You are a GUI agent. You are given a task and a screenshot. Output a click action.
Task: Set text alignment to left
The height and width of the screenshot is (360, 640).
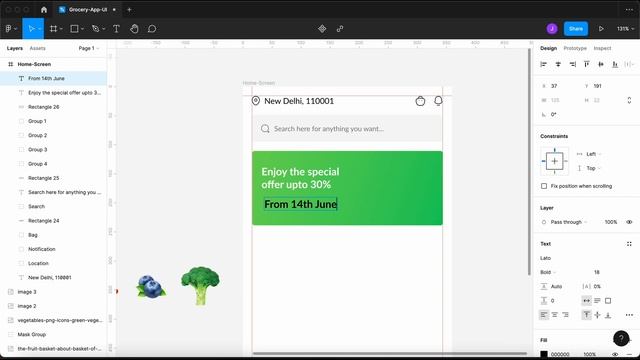(544, 315)
